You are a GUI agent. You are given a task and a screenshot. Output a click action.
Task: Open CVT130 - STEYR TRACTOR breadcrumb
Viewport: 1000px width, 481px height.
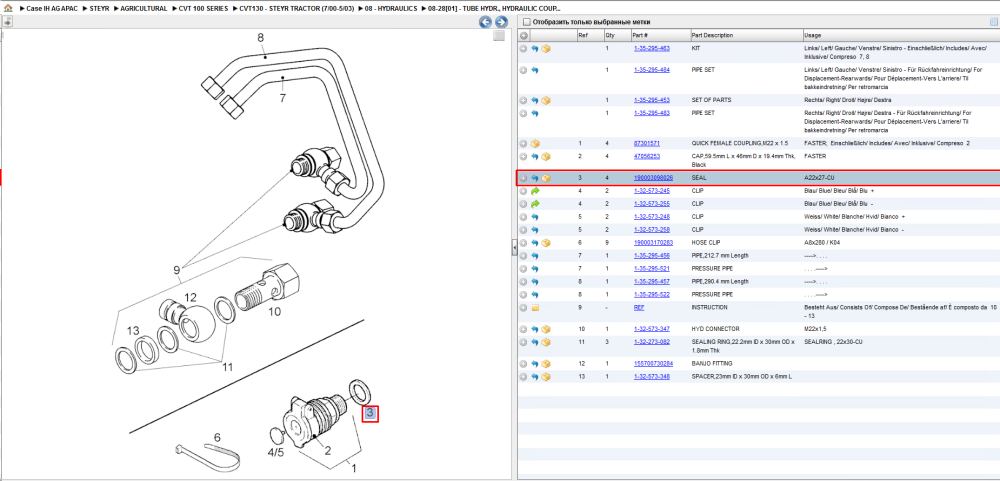click(297, 9)
